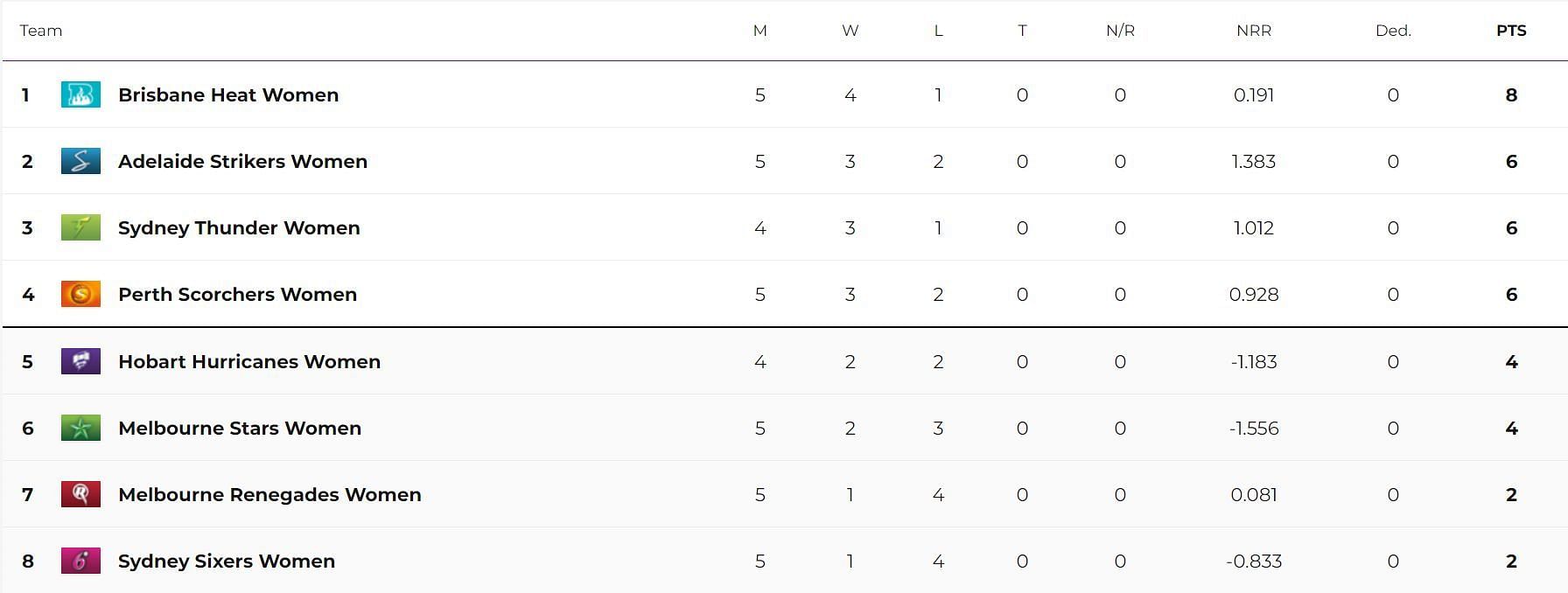Click the N/R column header
1568x593 pixels.
(1120, 31)
